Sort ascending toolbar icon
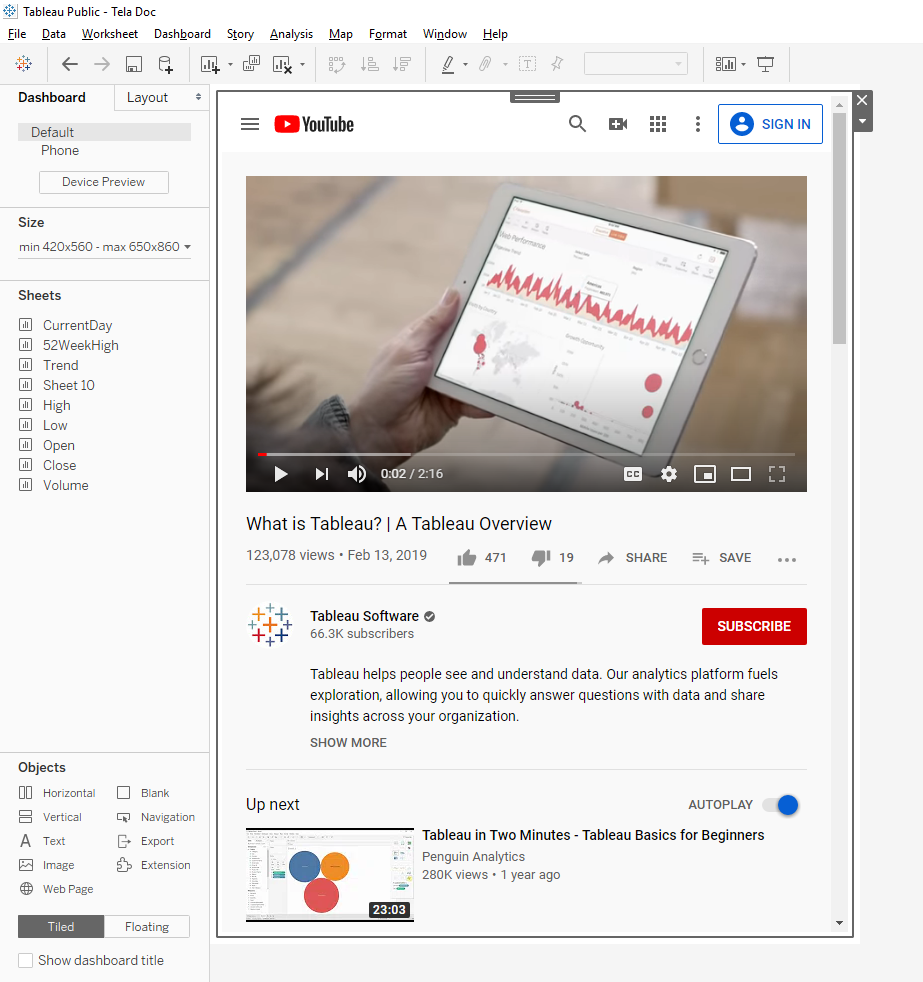 coord(369,64)
